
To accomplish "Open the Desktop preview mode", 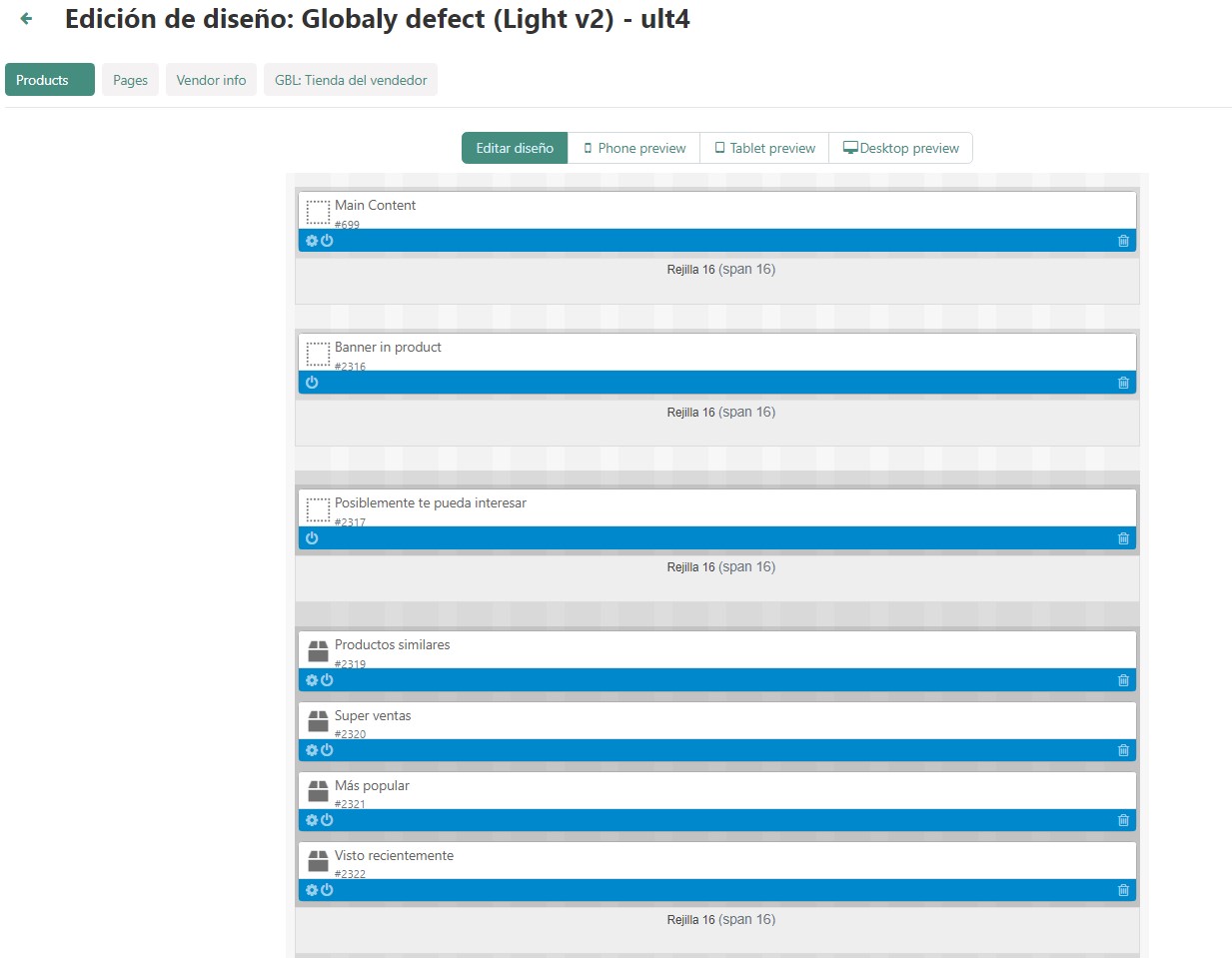I will coord(900,148).
